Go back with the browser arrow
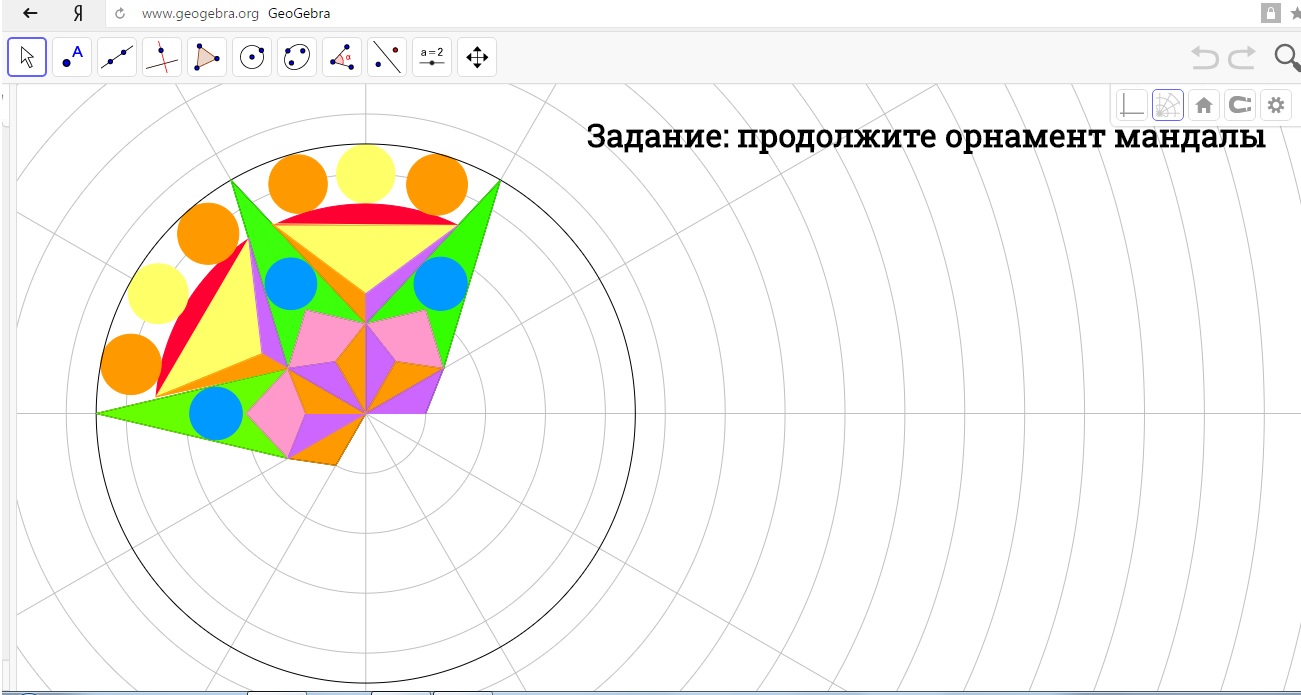Screen dimensions: 1301x695 (x=31, y=13)
